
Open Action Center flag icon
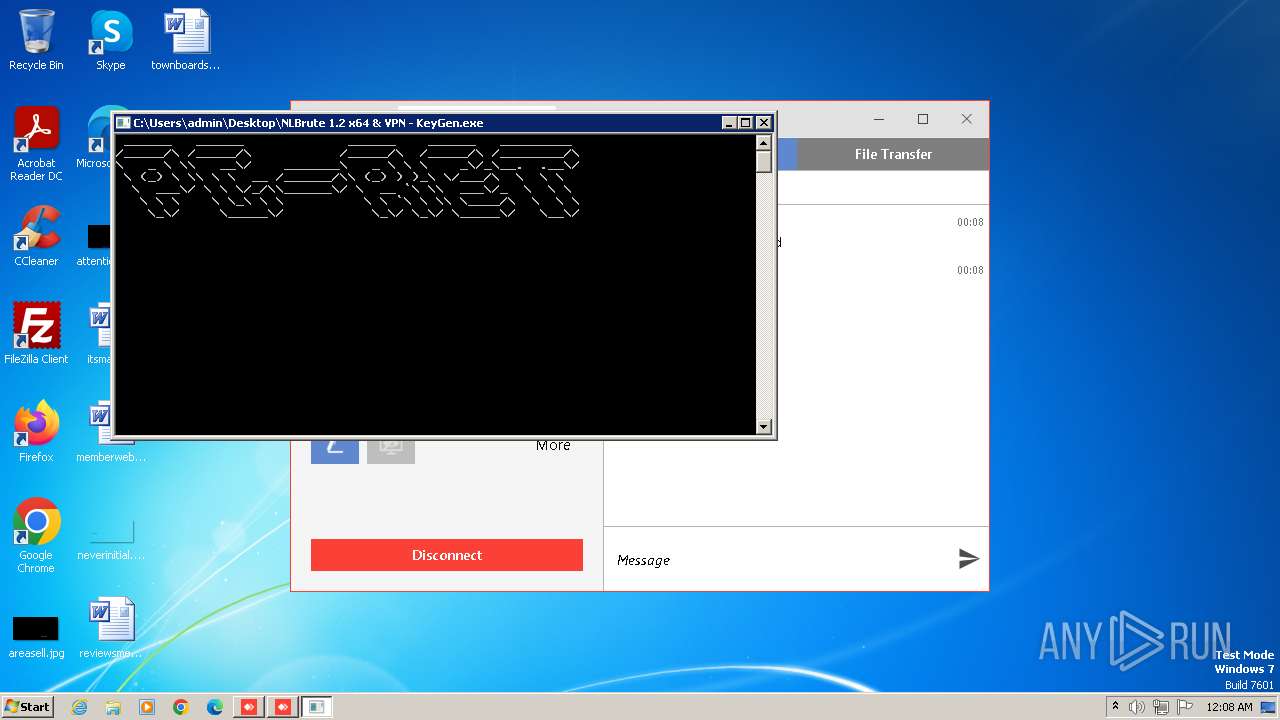(1183, 707)
